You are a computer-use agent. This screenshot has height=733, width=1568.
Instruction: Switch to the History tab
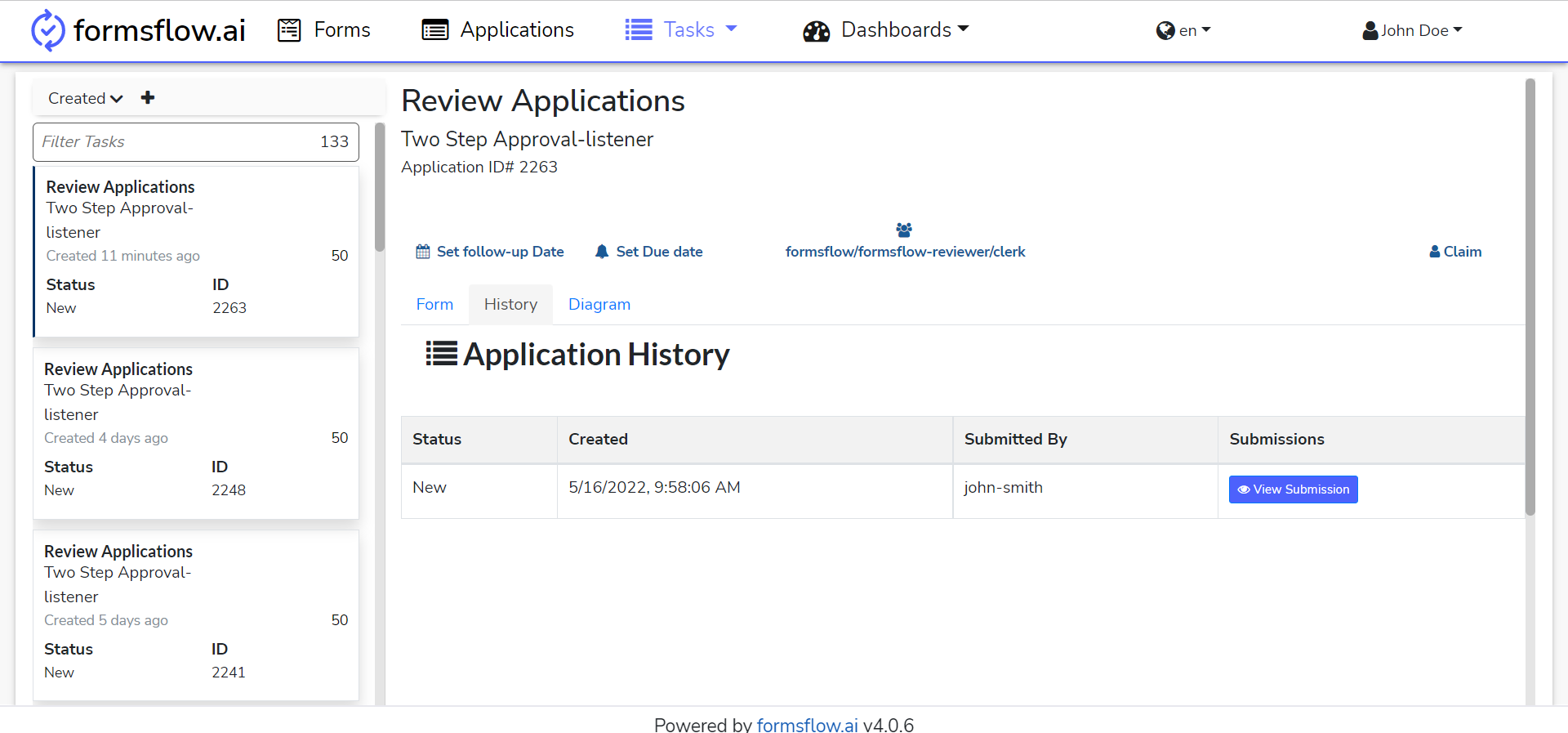(510, 304)
